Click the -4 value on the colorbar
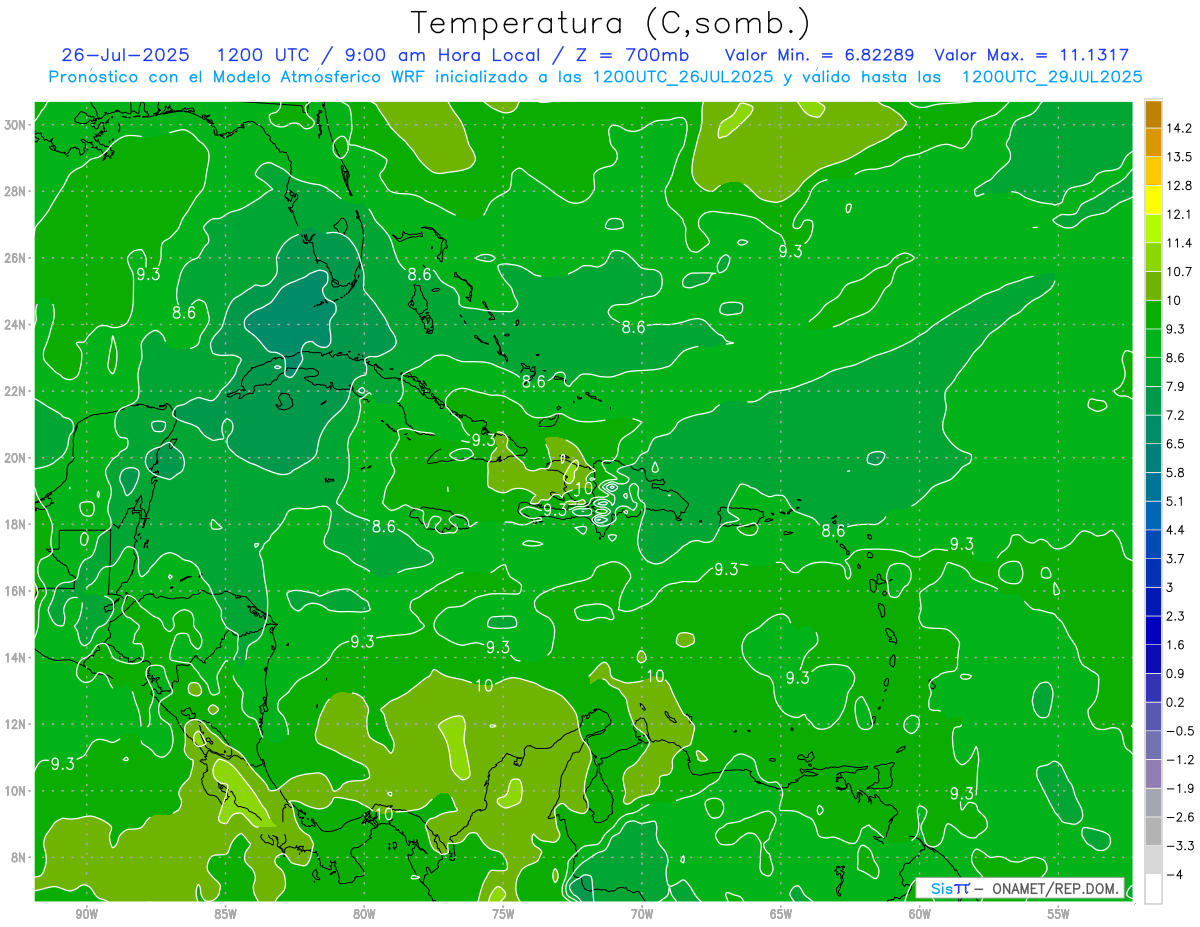Screen dimensions: 1200x927 point(1176,874)
